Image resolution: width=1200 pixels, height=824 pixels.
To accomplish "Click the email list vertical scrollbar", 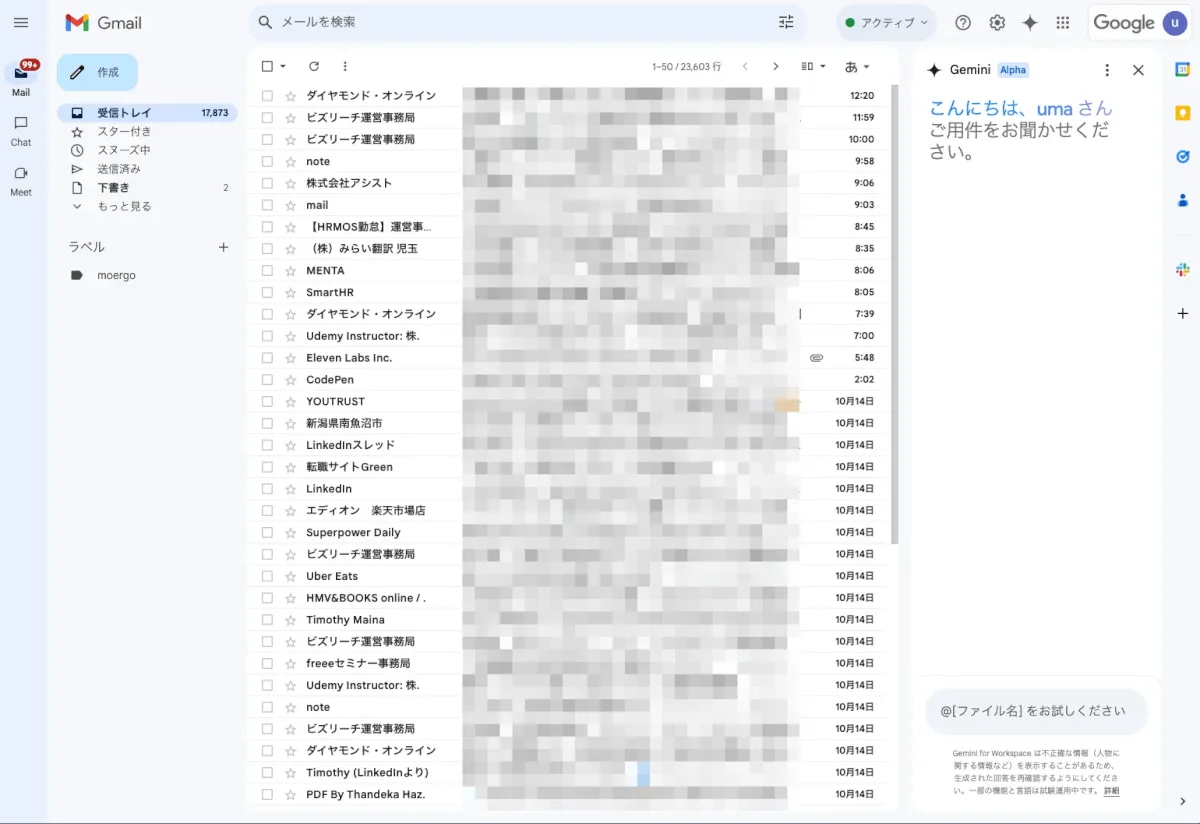I will pos(895,315).
